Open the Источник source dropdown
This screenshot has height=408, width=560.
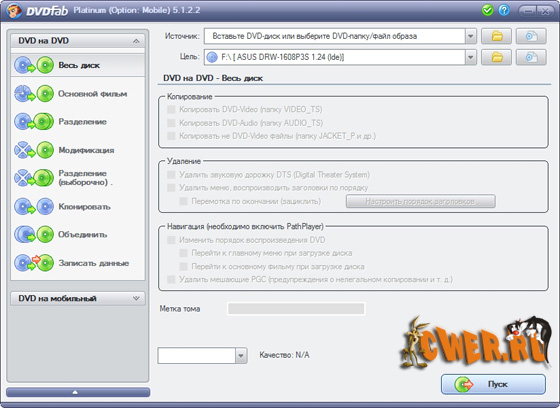click(x=471, y=36)
